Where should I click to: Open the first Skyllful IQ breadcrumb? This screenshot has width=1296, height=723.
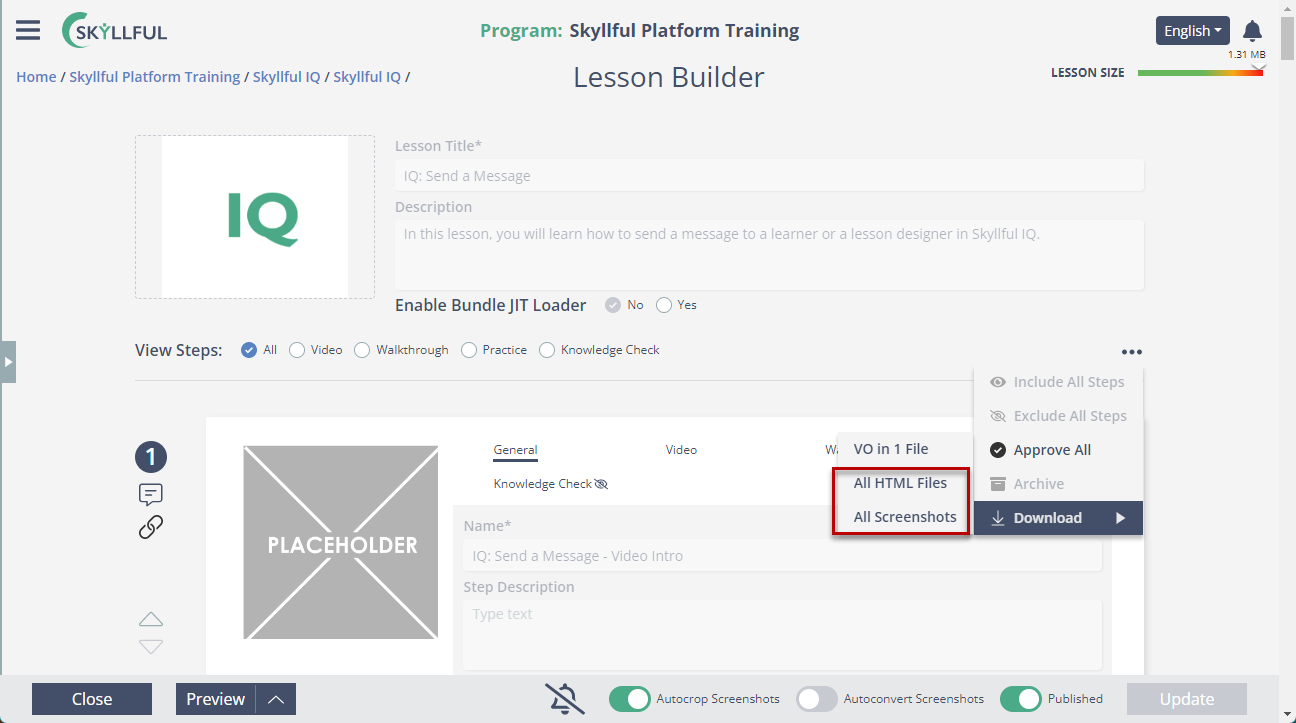click(287, 77)
